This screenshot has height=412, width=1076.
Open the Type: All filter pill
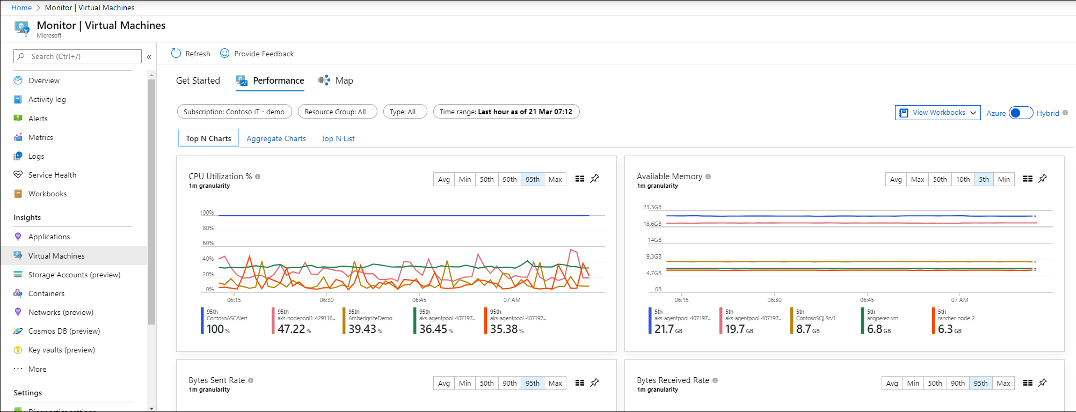click(x=405, y=111)
